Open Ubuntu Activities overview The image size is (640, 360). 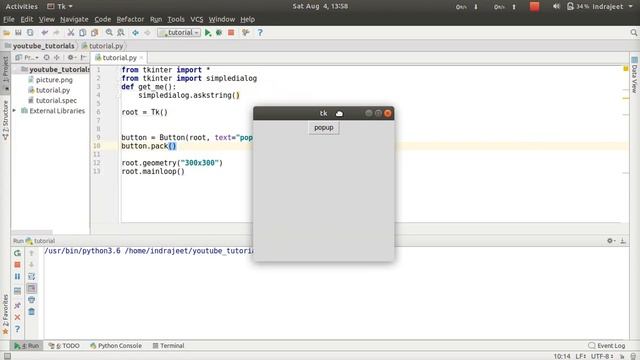click(21, 7)
